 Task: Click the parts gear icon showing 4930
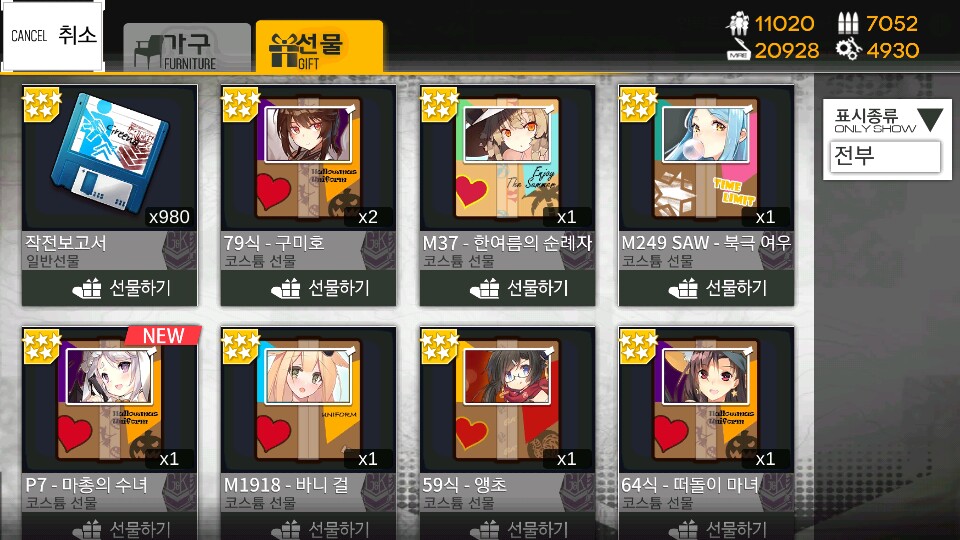point(849,50)
